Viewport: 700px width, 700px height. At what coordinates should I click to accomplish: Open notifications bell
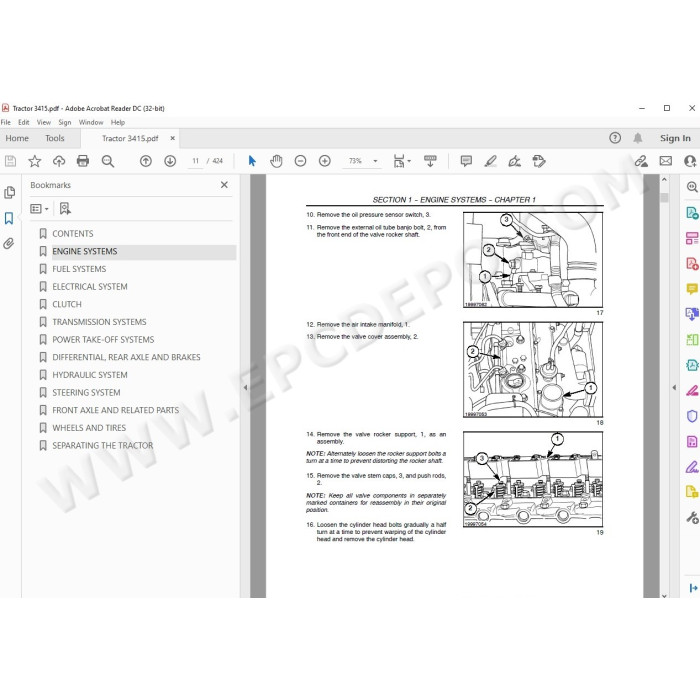pyautogui.click(x=638, y=138)
